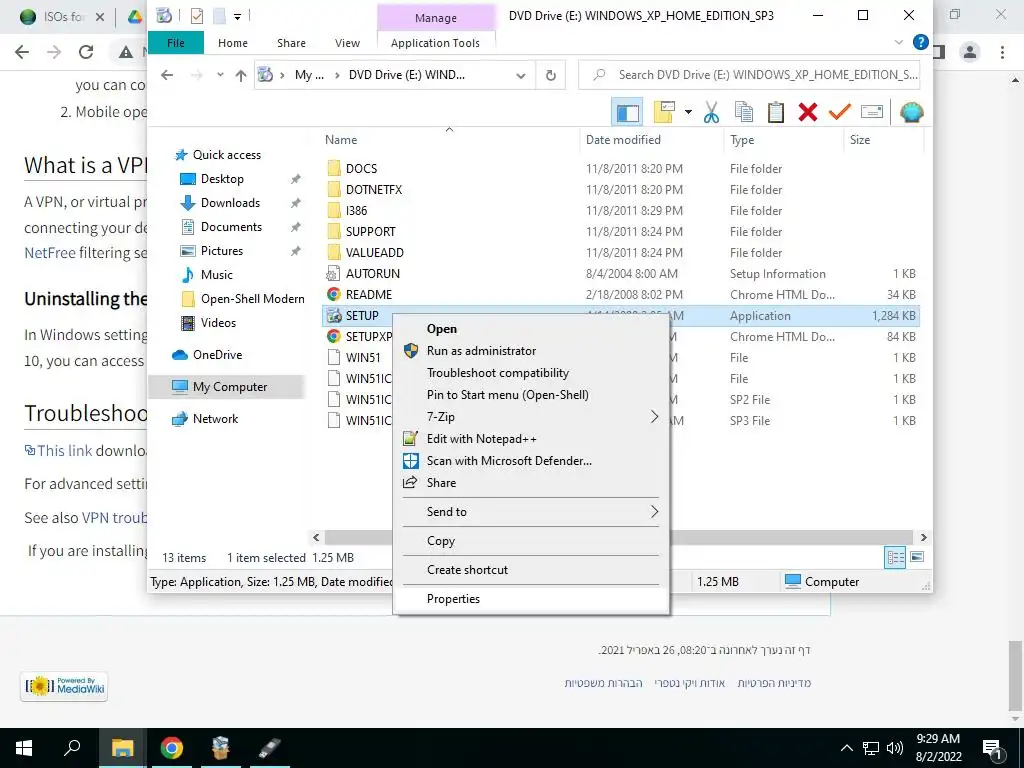Click the folder options toolbar icon
The height and width of the screenshot is (768, 1024).
pos(664,112)
